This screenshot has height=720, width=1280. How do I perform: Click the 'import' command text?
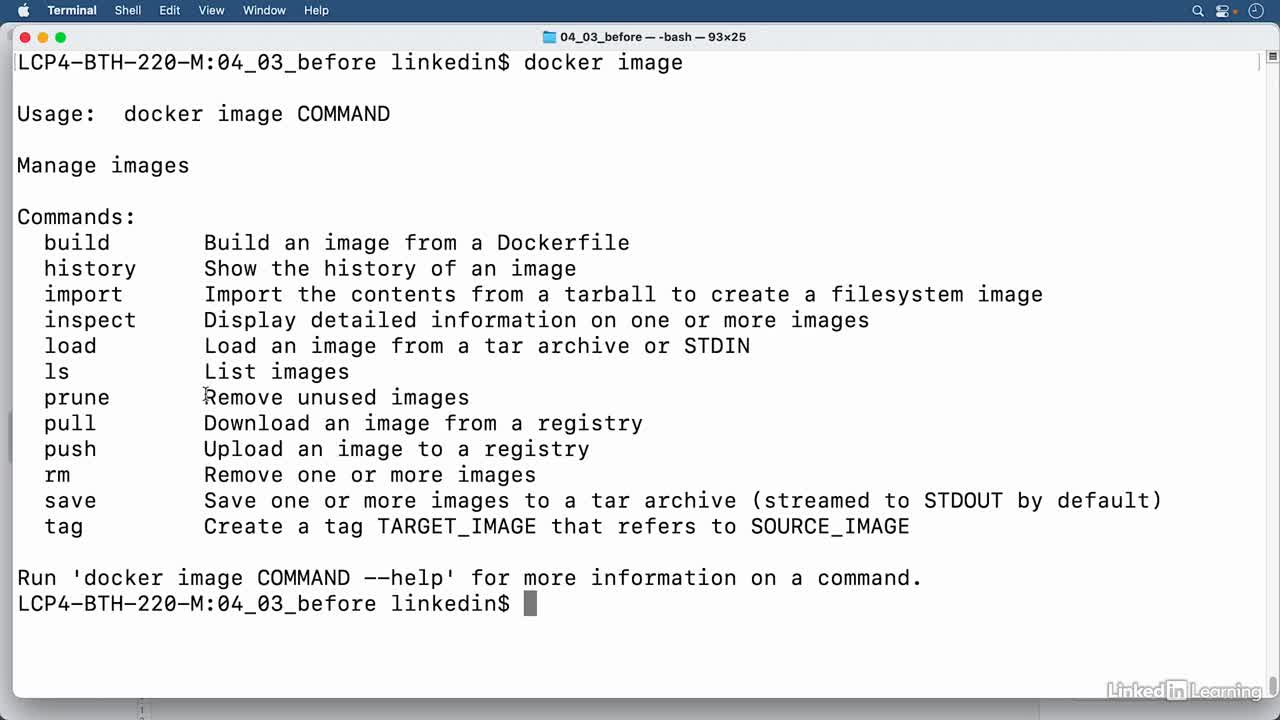point(83,295)
